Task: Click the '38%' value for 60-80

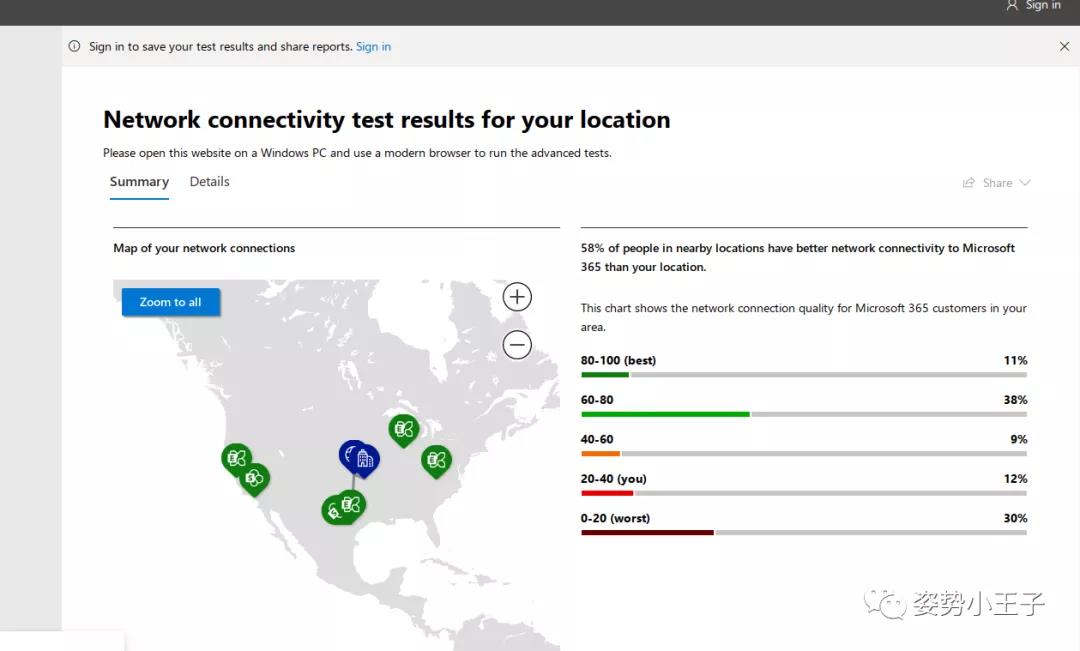Action: click(x=1015, y=400)
